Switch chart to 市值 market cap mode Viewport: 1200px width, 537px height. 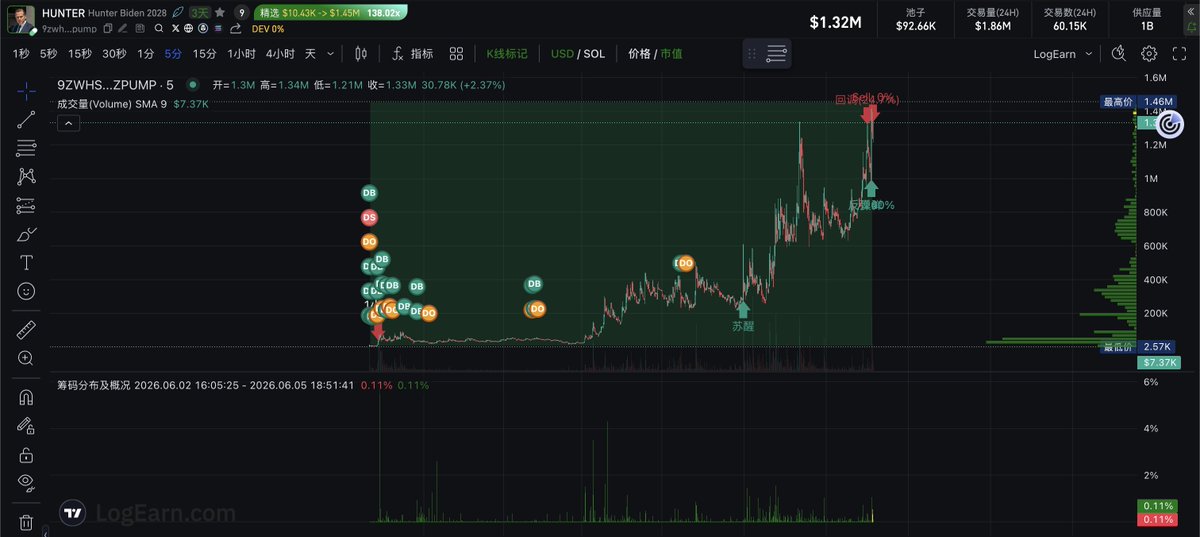point(671,54)
